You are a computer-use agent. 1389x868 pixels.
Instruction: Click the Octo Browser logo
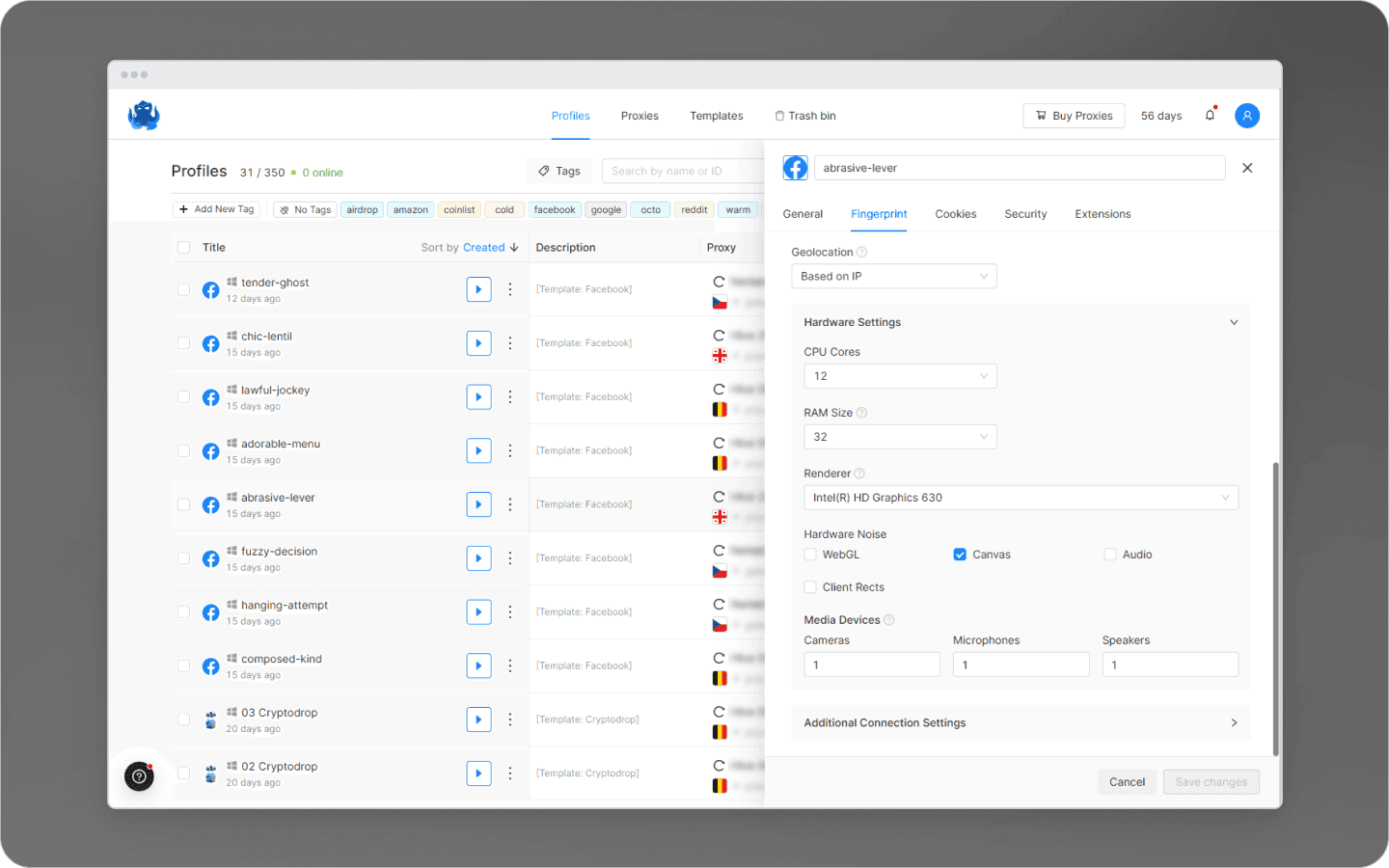(x=144, y=115)
